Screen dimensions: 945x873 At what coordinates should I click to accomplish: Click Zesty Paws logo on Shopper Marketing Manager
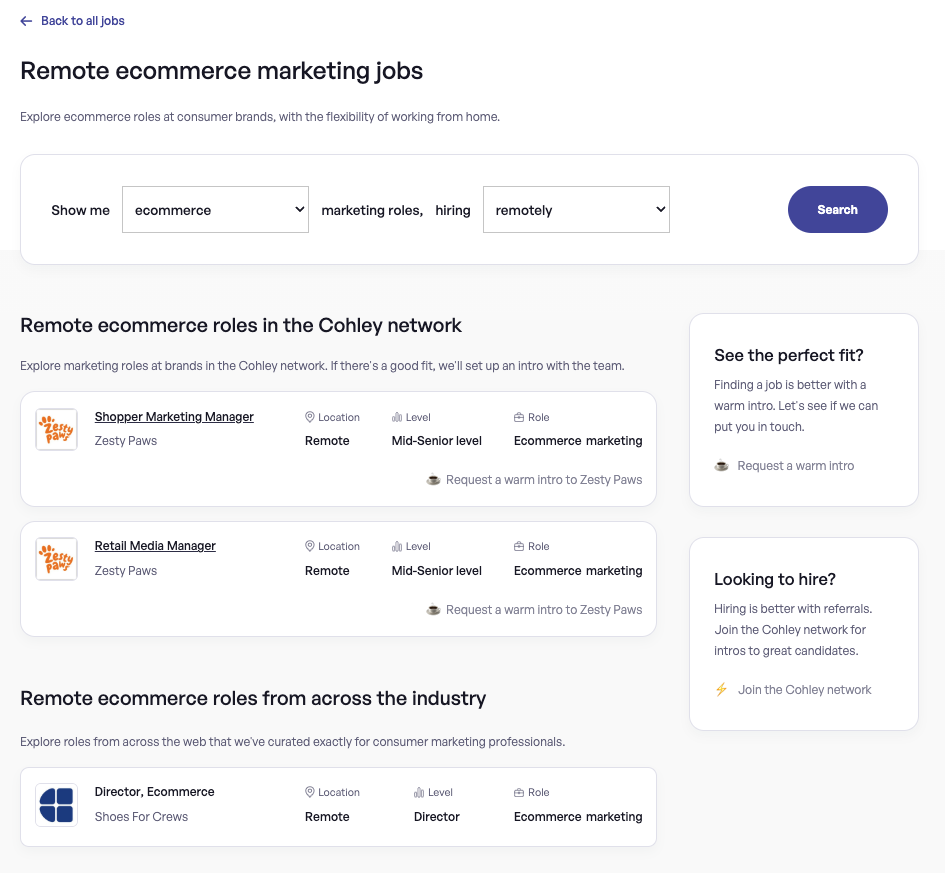(x=56, y=430)
